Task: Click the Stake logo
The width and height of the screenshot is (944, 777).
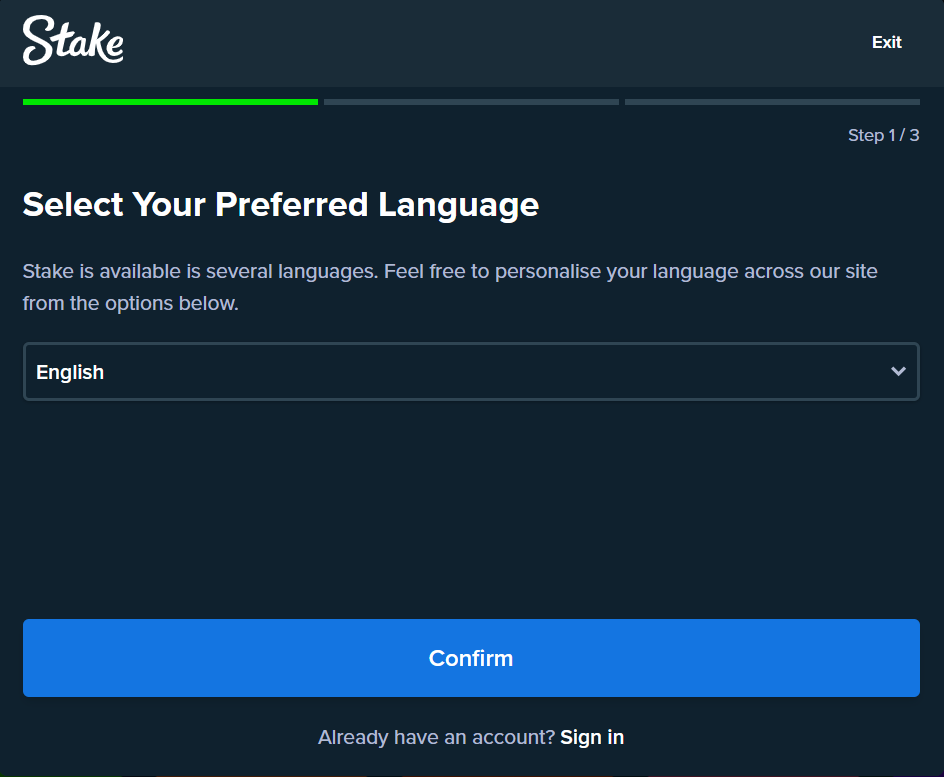Action: tap(73, 41)
